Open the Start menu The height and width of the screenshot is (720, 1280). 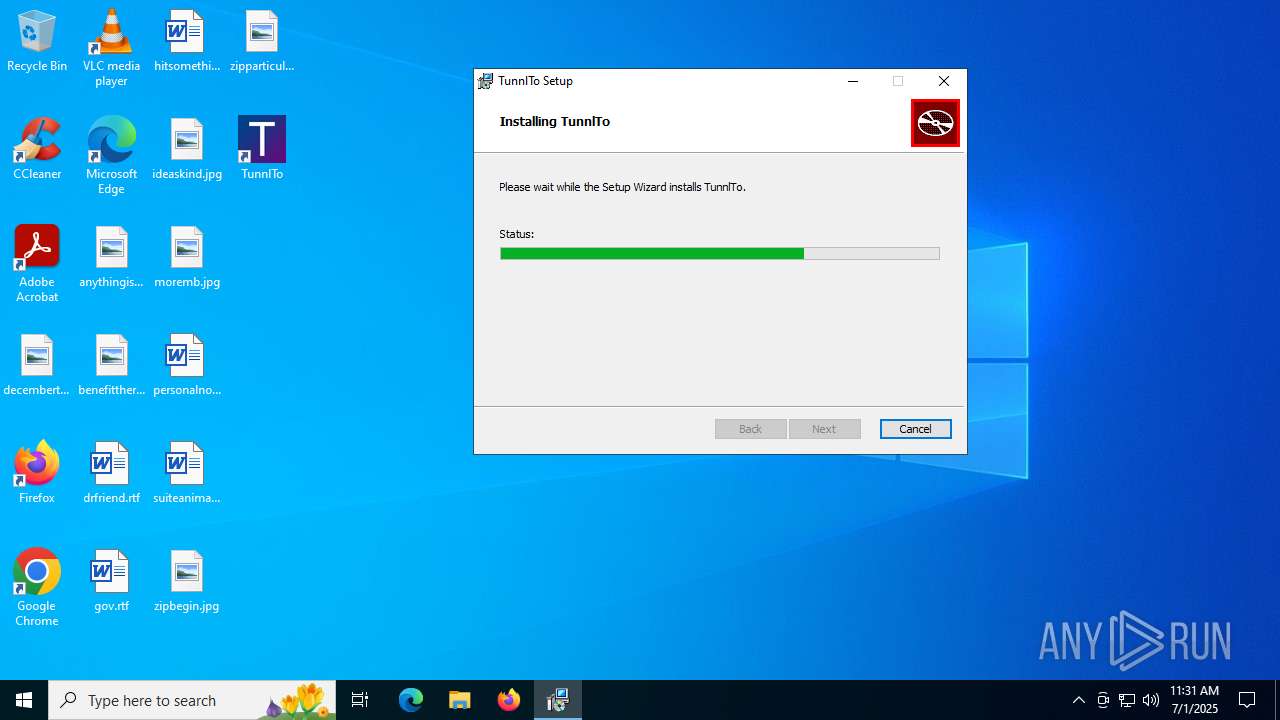point(24,700)
